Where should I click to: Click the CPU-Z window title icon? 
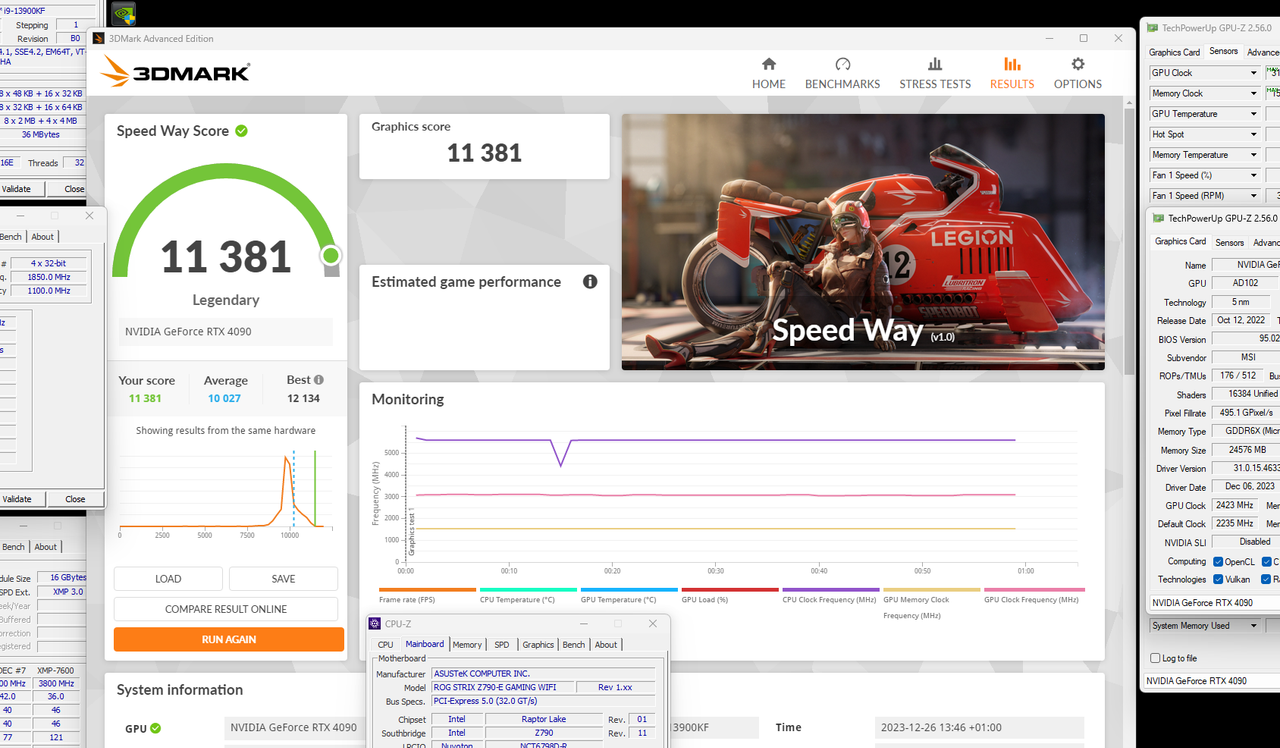click(375, 623)
